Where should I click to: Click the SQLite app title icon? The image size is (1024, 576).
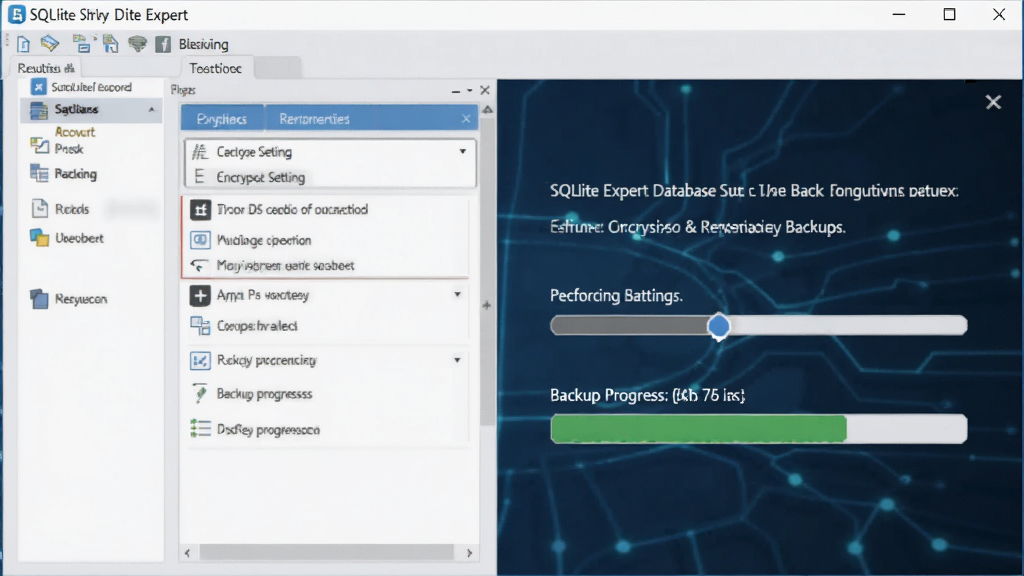point(17,14)
